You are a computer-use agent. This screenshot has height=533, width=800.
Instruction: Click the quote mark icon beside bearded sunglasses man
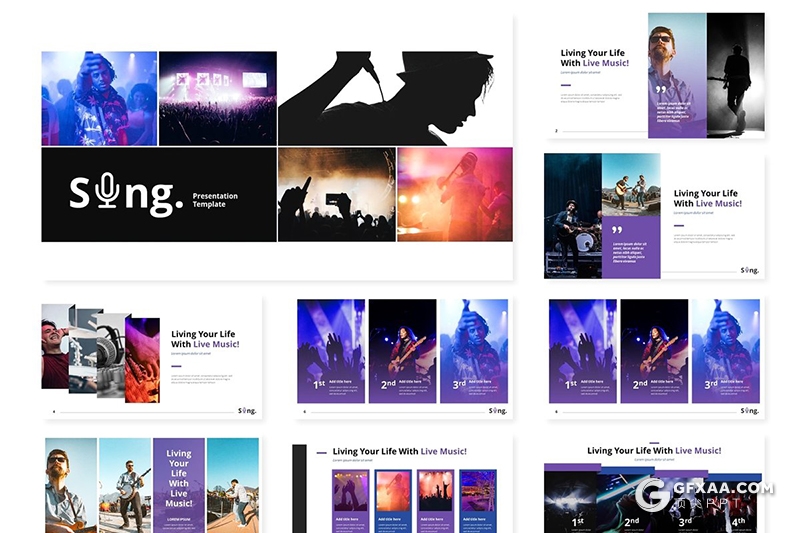pos(661,90)
